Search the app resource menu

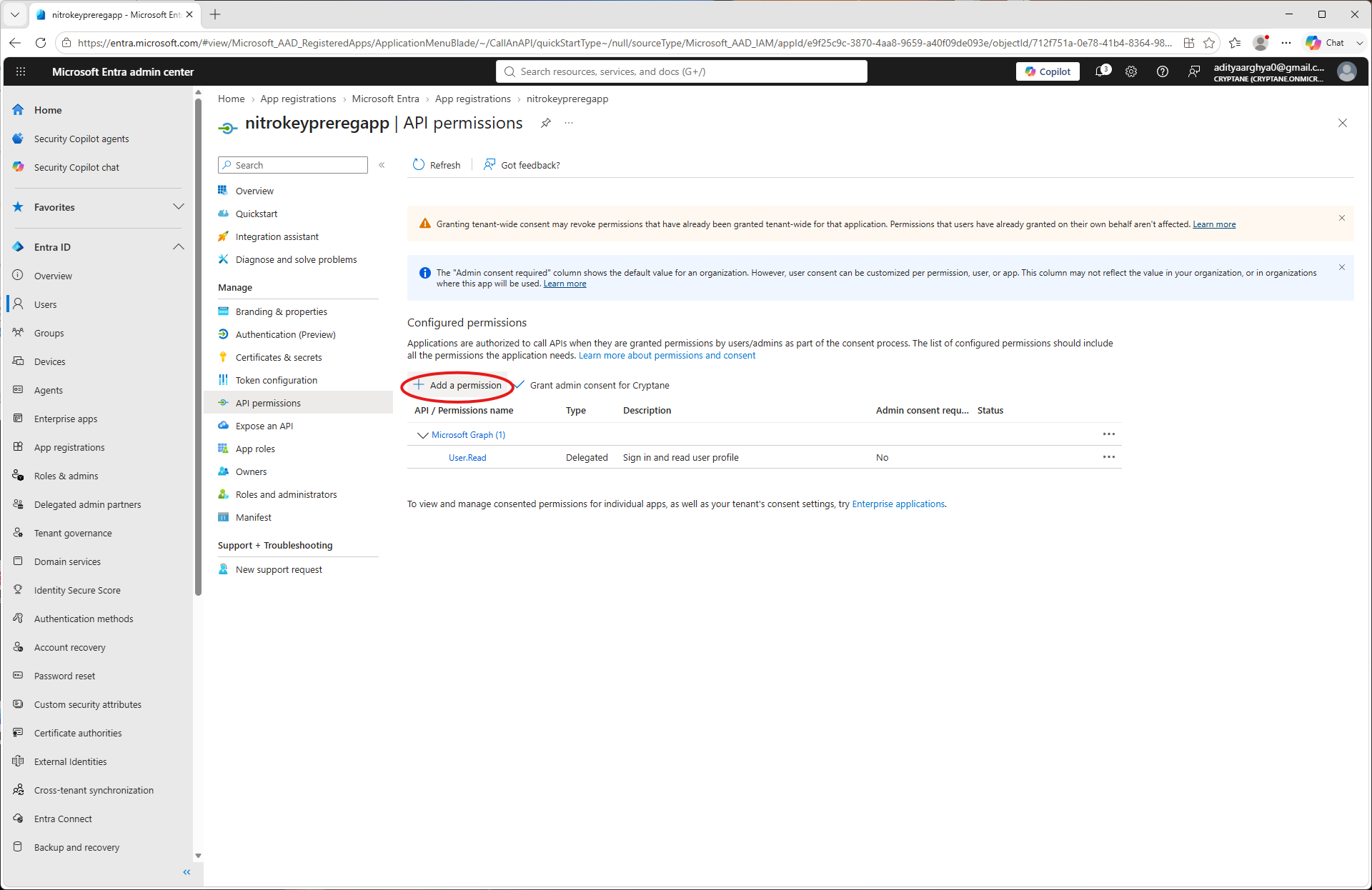point(293,165)
